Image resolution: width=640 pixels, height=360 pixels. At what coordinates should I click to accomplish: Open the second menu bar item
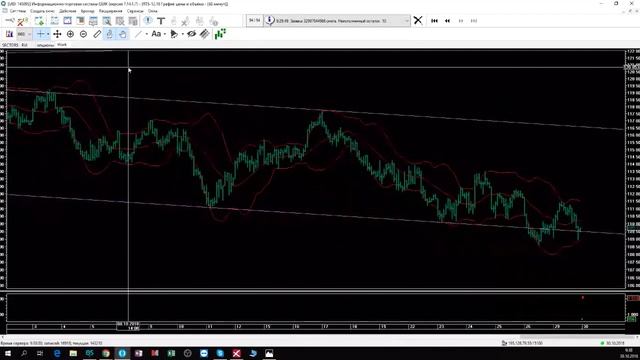42,11
